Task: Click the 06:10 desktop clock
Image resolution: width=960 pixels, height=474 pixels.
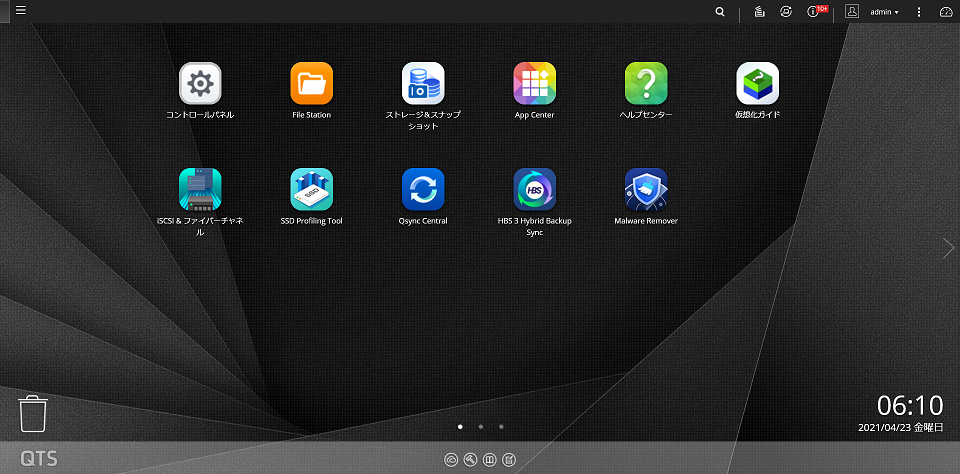Action: pyautogui.click(x=910, y=406)
